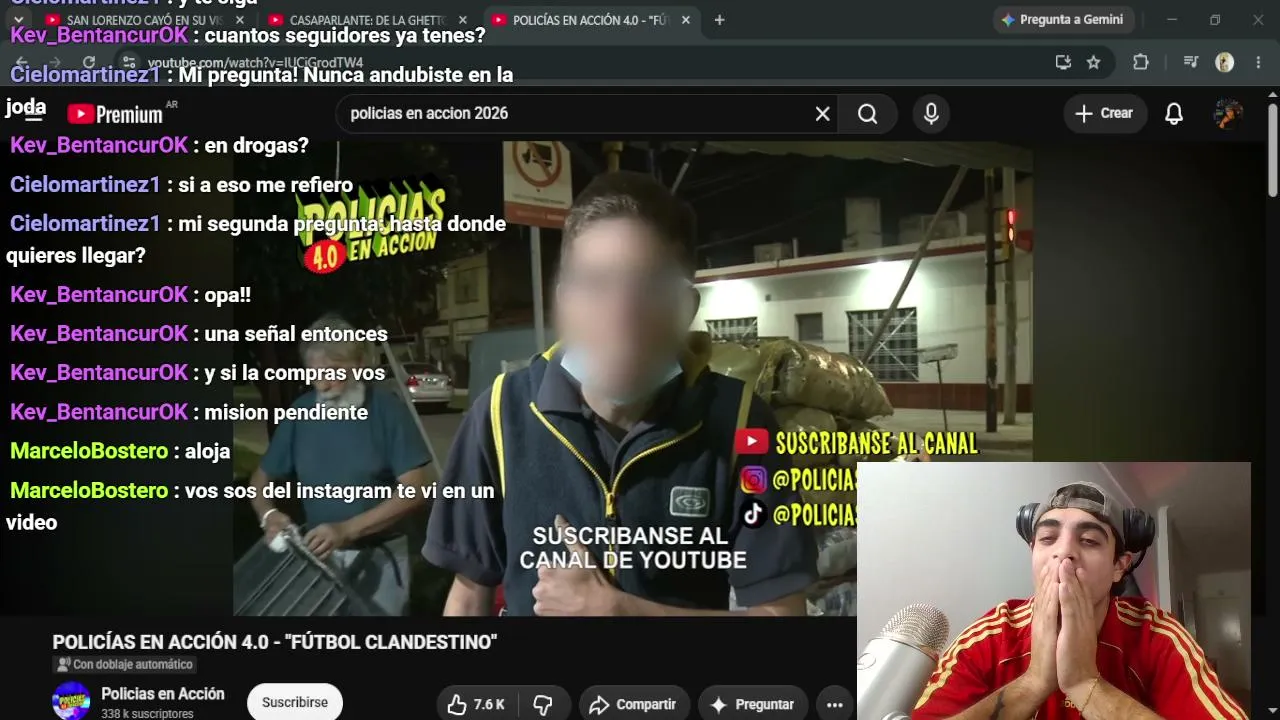
Task: Select the POLICÍAS EN ACCIÓN 4.0 tab
Action: coord(590,20)
